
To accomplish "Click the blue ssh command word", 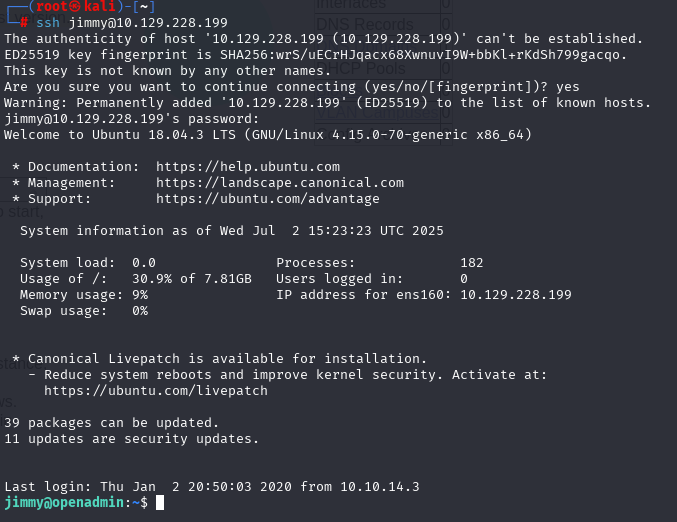I will (48, 22).
